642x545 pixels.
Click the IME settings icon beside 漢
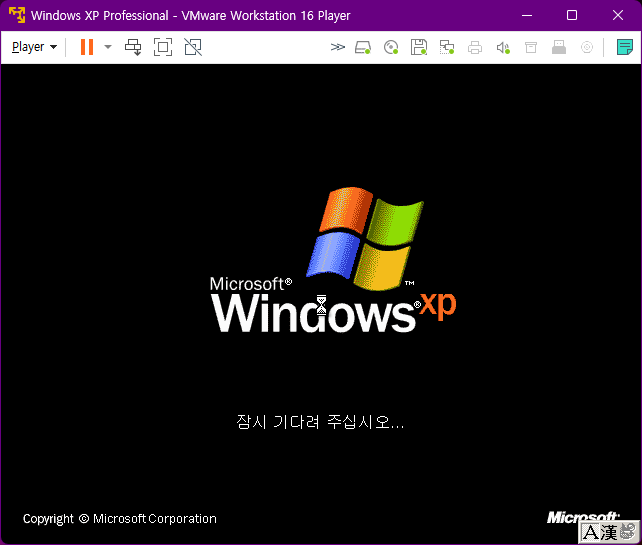click(627, 531)
